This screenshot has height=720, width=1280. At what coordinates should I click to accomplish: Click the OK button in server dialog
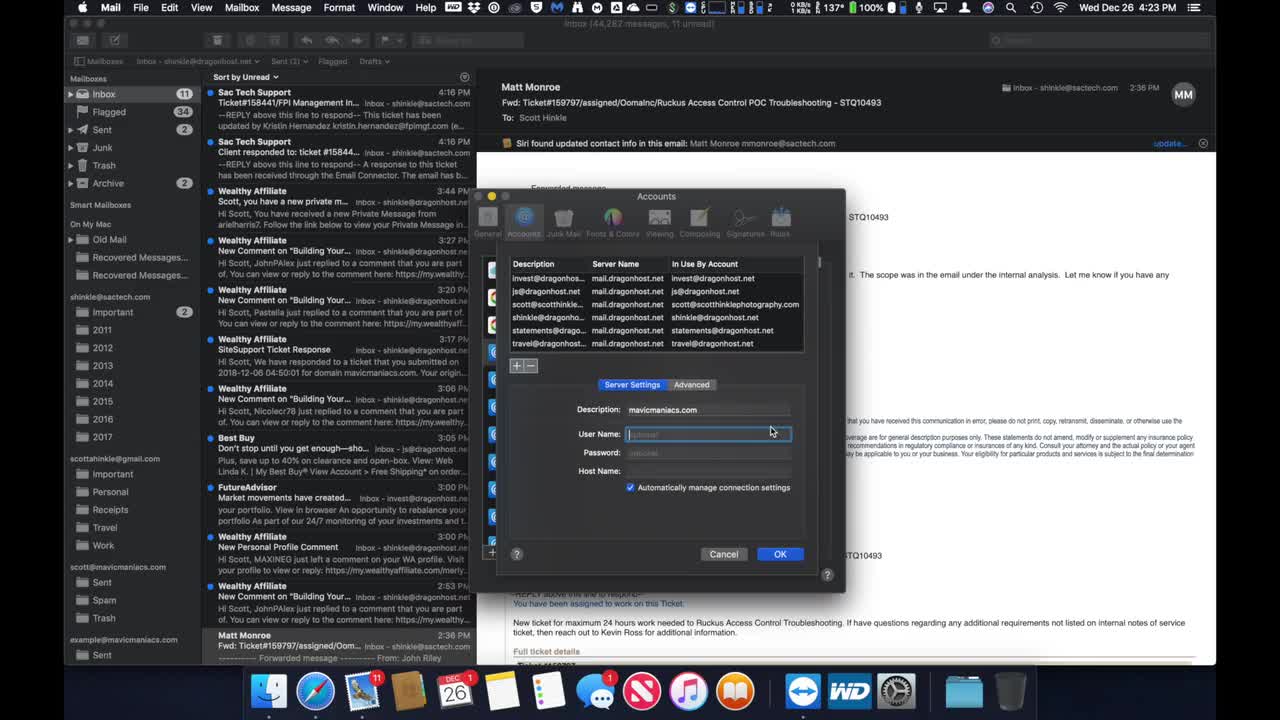[780, 554]
